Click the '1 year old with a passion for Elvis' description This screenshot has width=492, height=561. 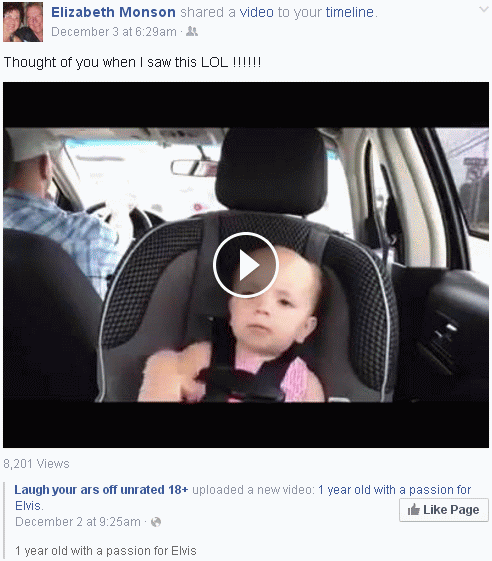point(106,550)
